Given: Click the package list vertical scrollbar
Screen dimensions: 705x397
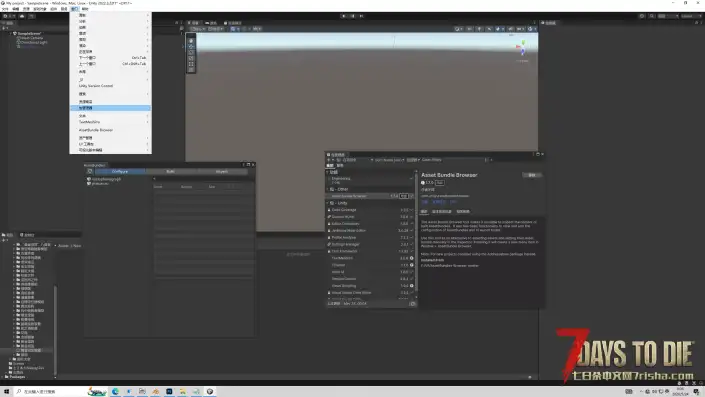Looking at the screenshot, I should coord(416,232).
